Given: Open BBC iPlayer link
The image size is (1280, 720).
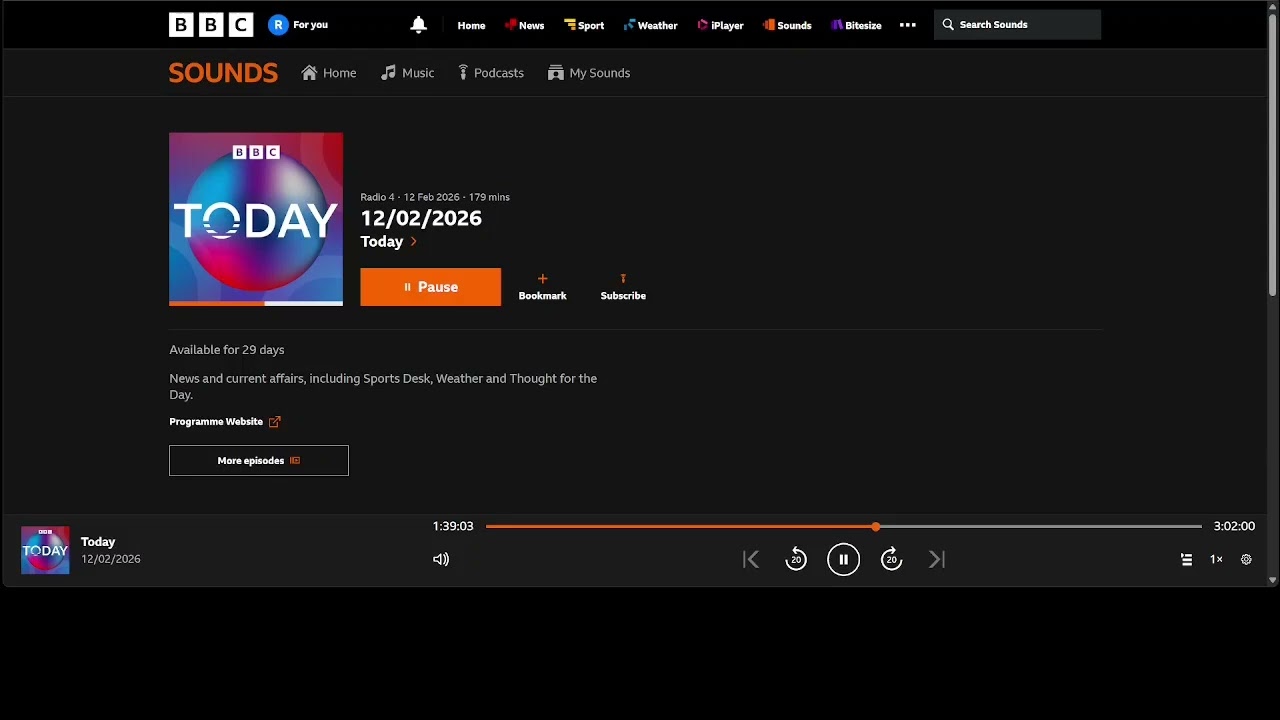Looking at the screenshot, I should point(720,25).
